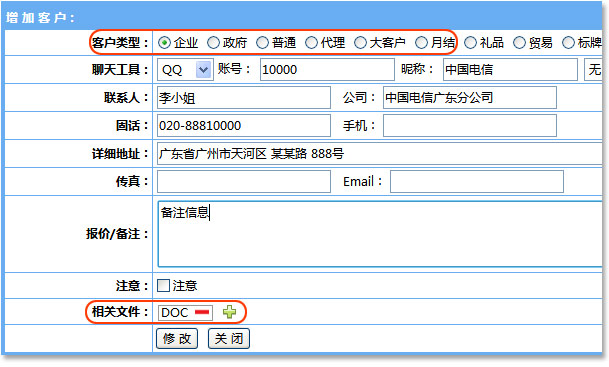This screenshot has width=609, height=367.
Task: Click the 修改 button
Action: pos(177,339)
